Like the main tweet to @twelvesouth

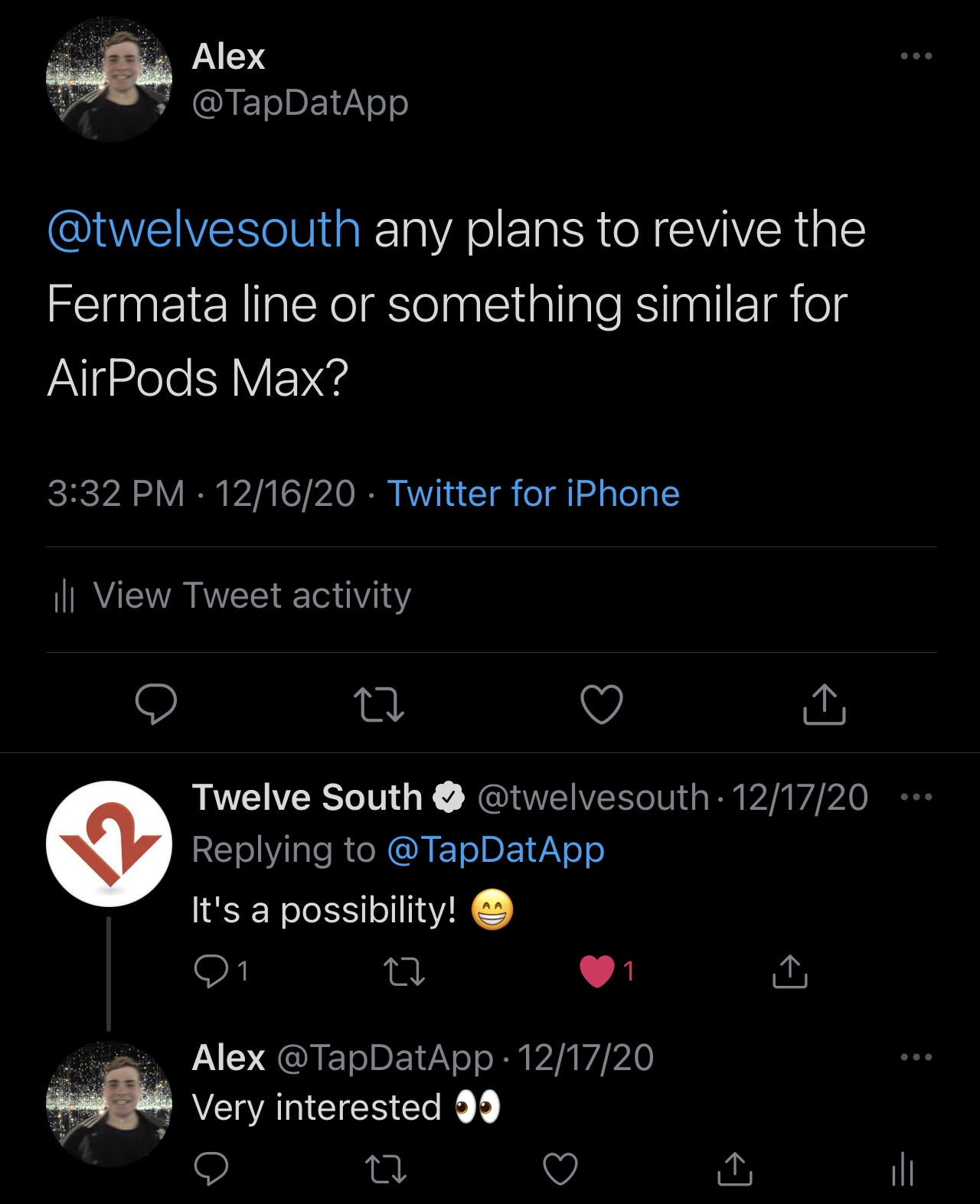coord(602,704)
